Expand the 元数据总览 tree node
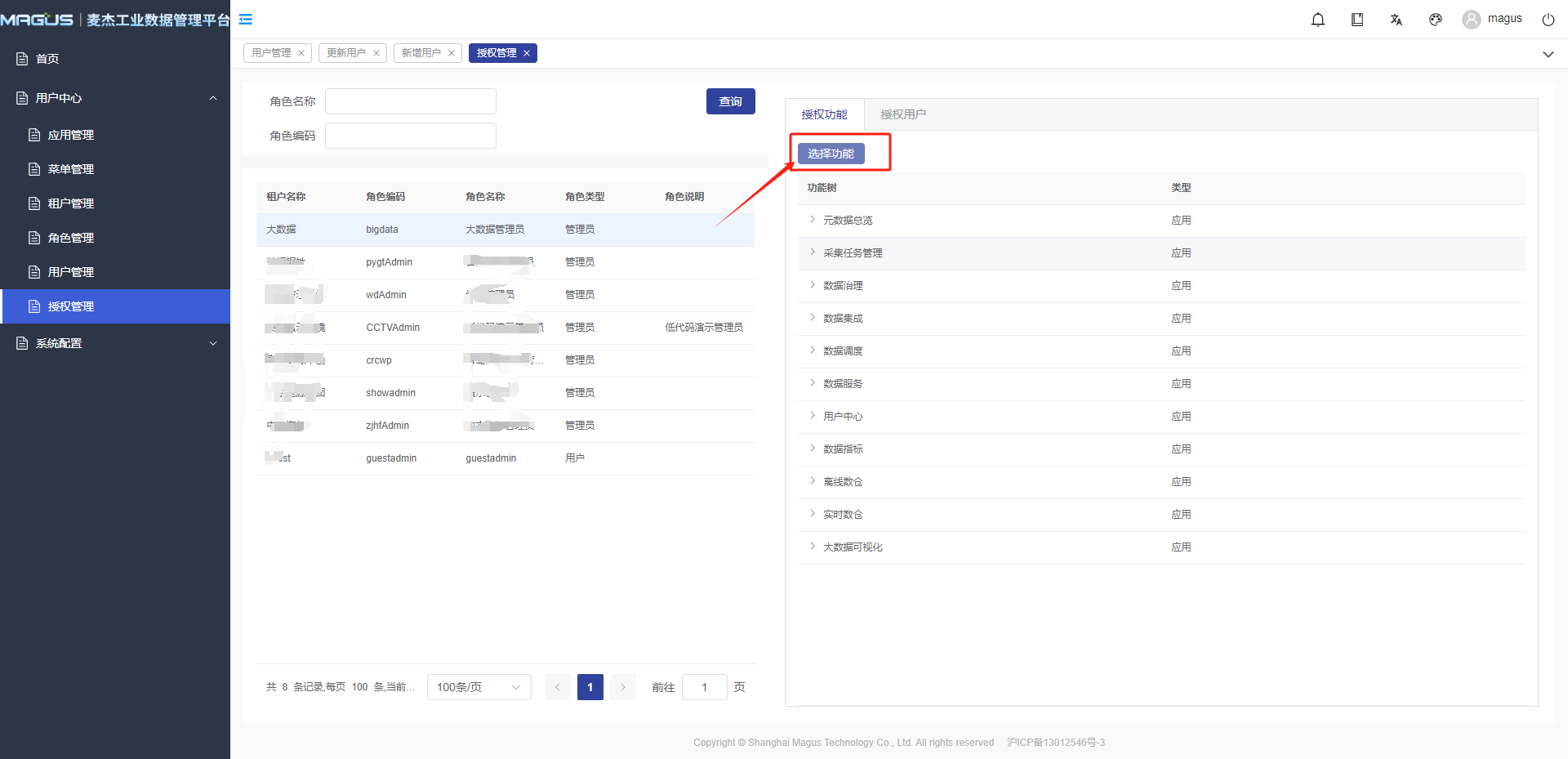 click(813, 220)
